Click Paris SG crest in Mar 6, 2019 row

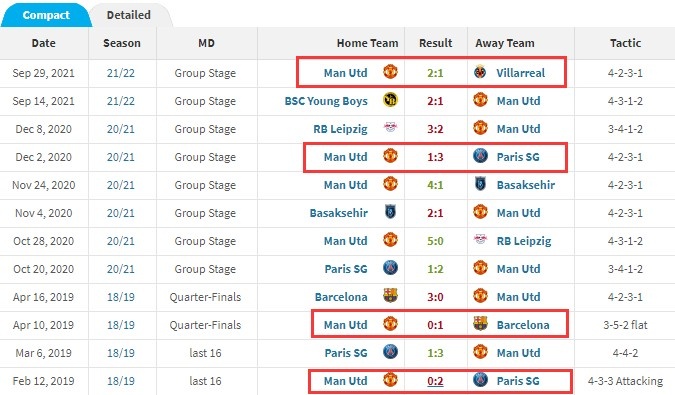click(390, 352)
